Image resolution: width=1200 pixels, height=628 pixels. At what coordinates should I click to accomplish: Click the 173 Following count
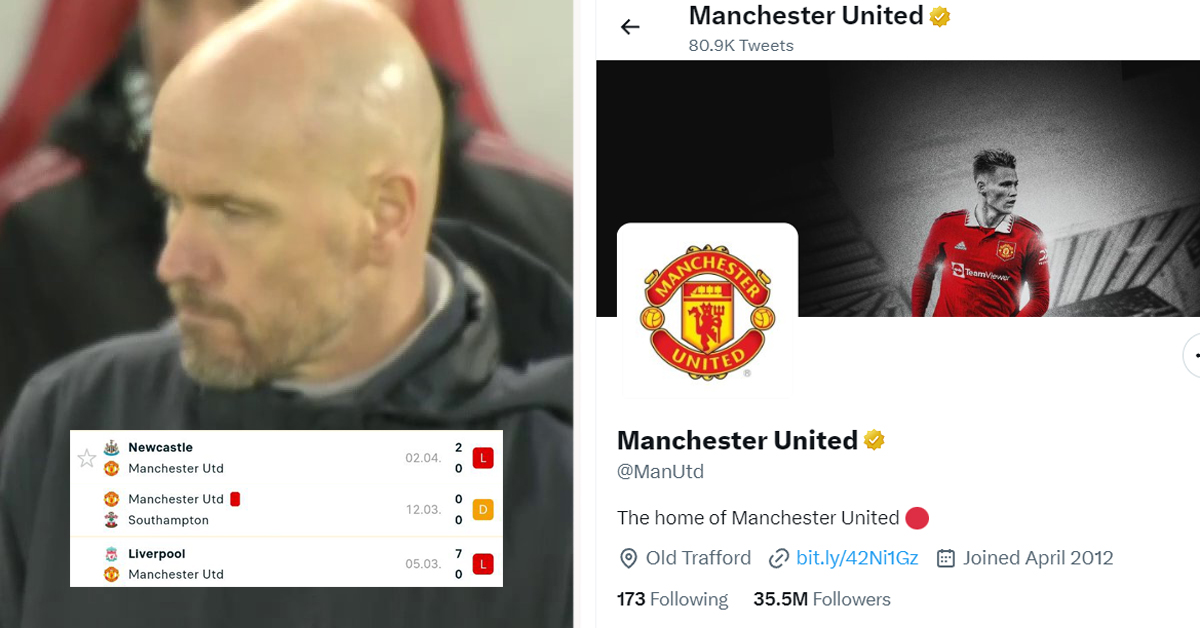pyautogui.click(x=672, y=599)
